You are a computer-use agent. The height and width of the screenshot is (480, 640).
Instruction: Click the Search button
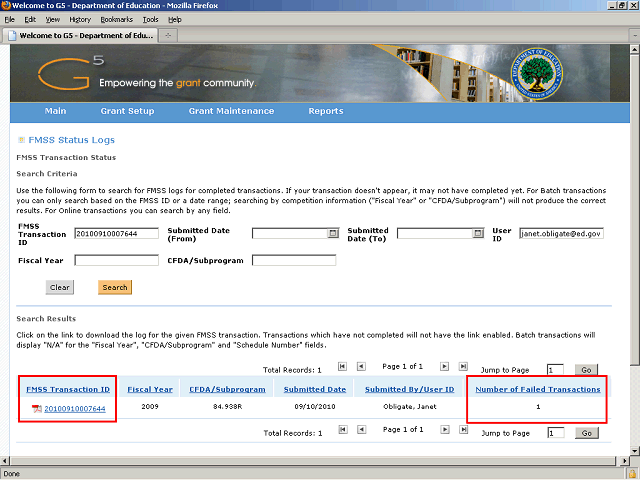(115, 287)
